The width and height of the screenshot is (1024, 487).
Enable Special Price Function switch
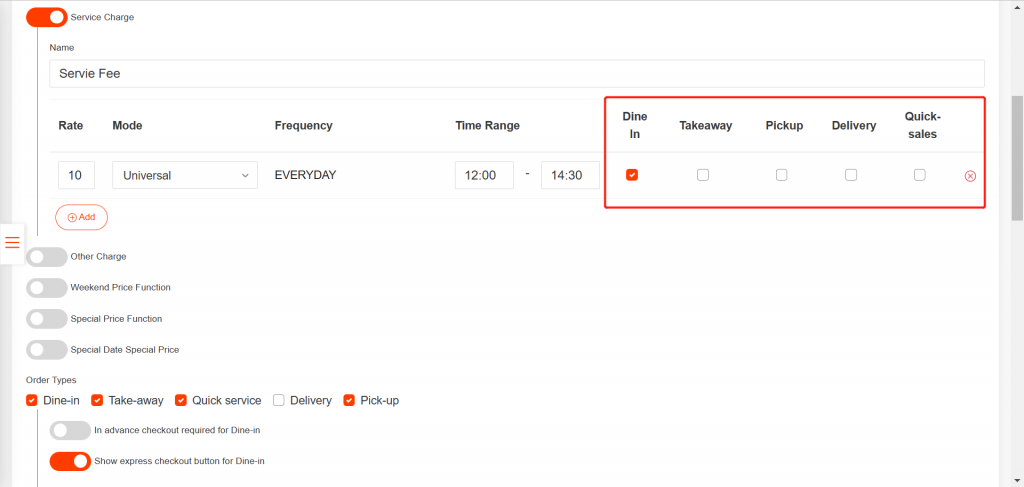(46, 319)
